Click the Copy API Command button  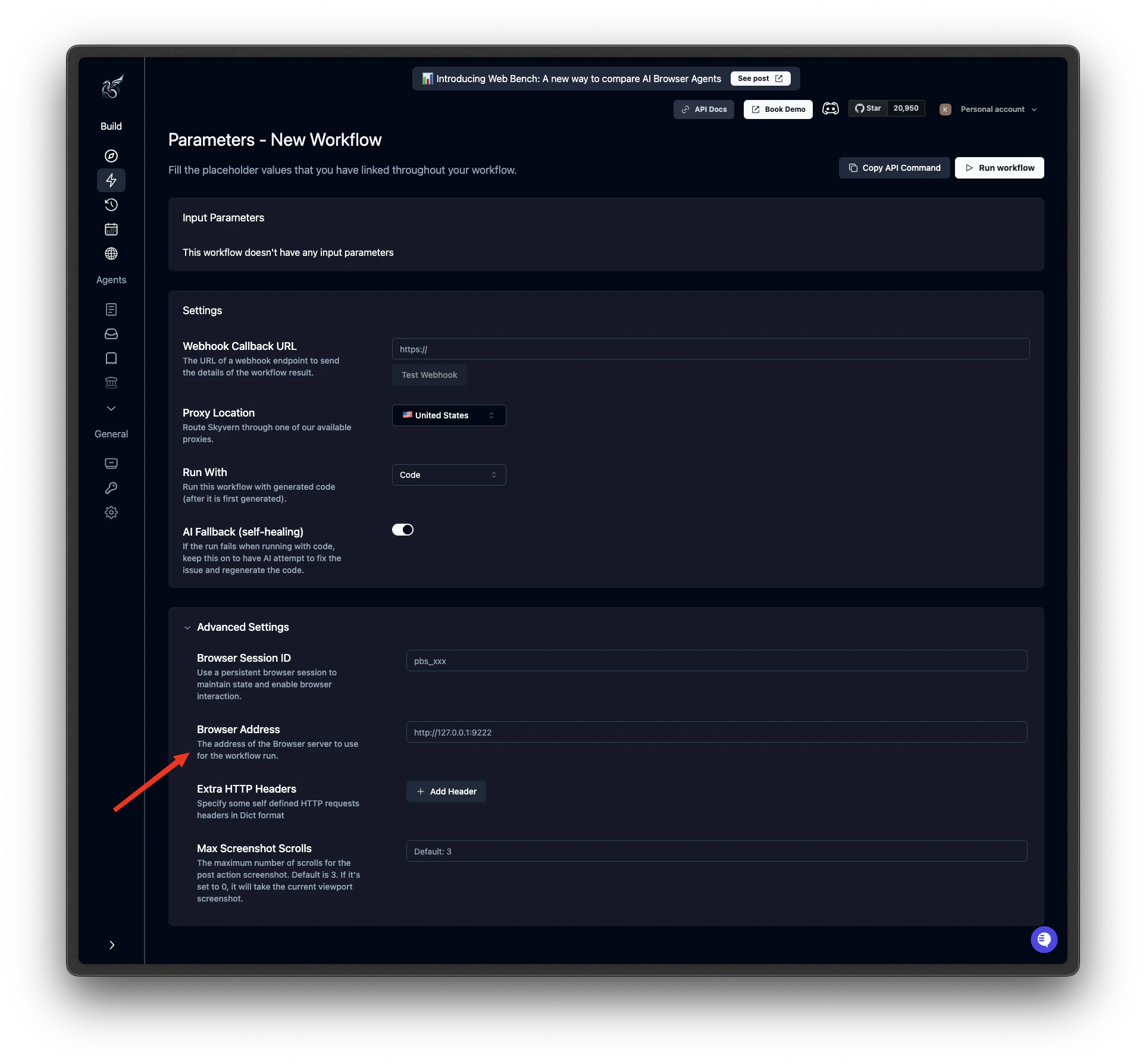(894, 167)
